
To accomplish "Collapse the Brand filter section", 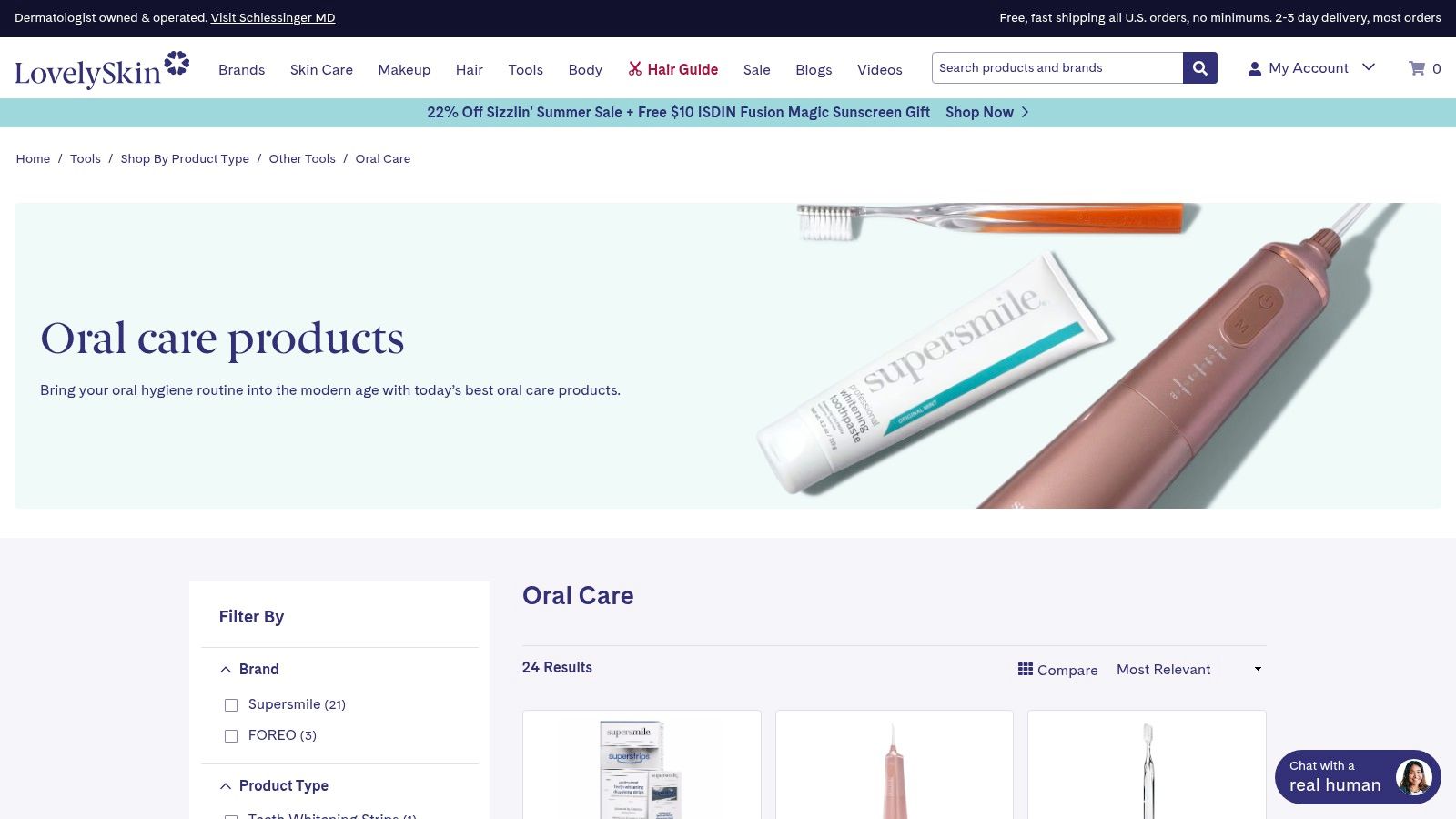I will point(226,670).
